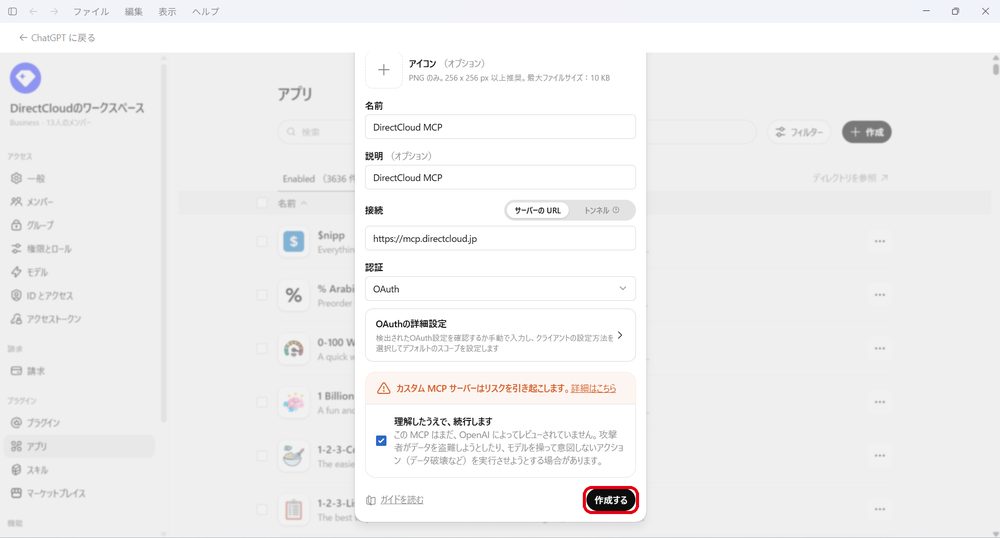Open more options for 1-2-3-C row
Image resolution: width=1000 pixels, height=538 pixels.
(x=880, y=456)
